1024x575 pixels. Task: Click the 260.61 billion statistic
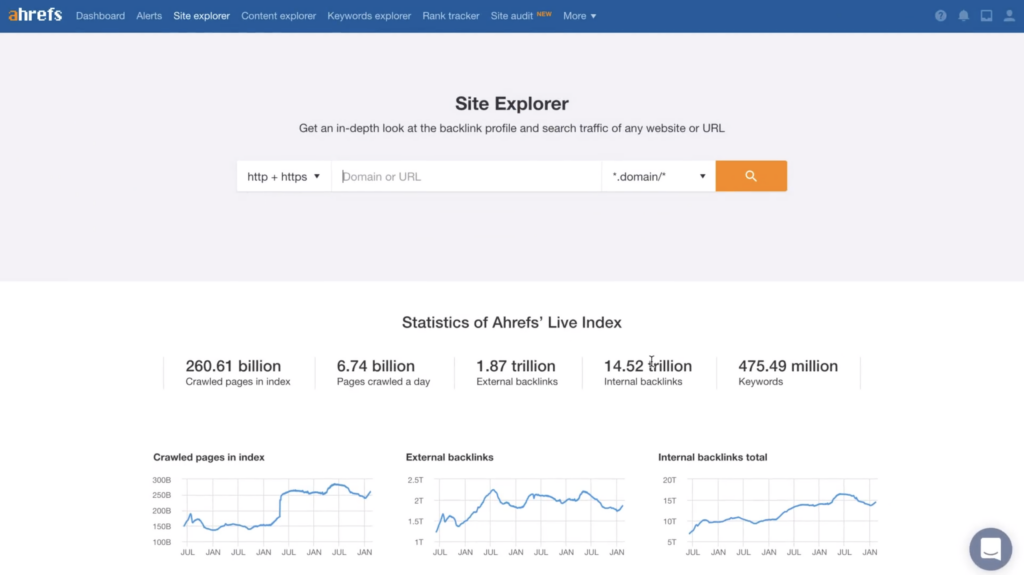click(233, 366)
